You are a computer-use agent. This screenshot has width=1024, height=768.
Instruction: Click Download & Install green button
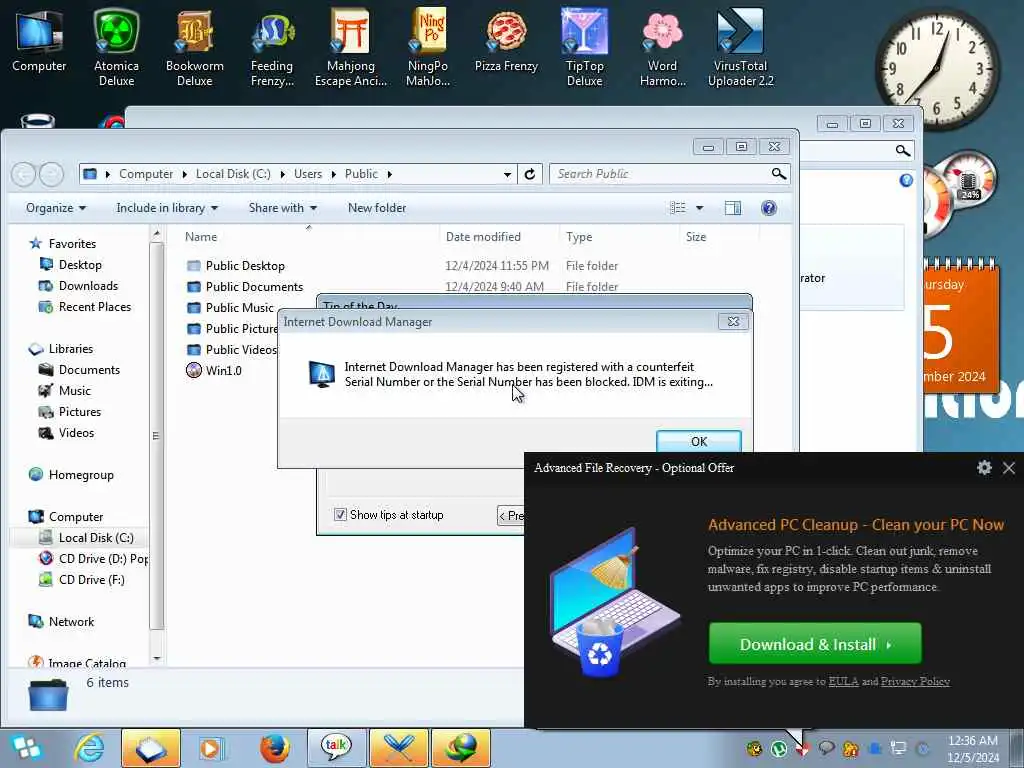[x=815, y=644]
